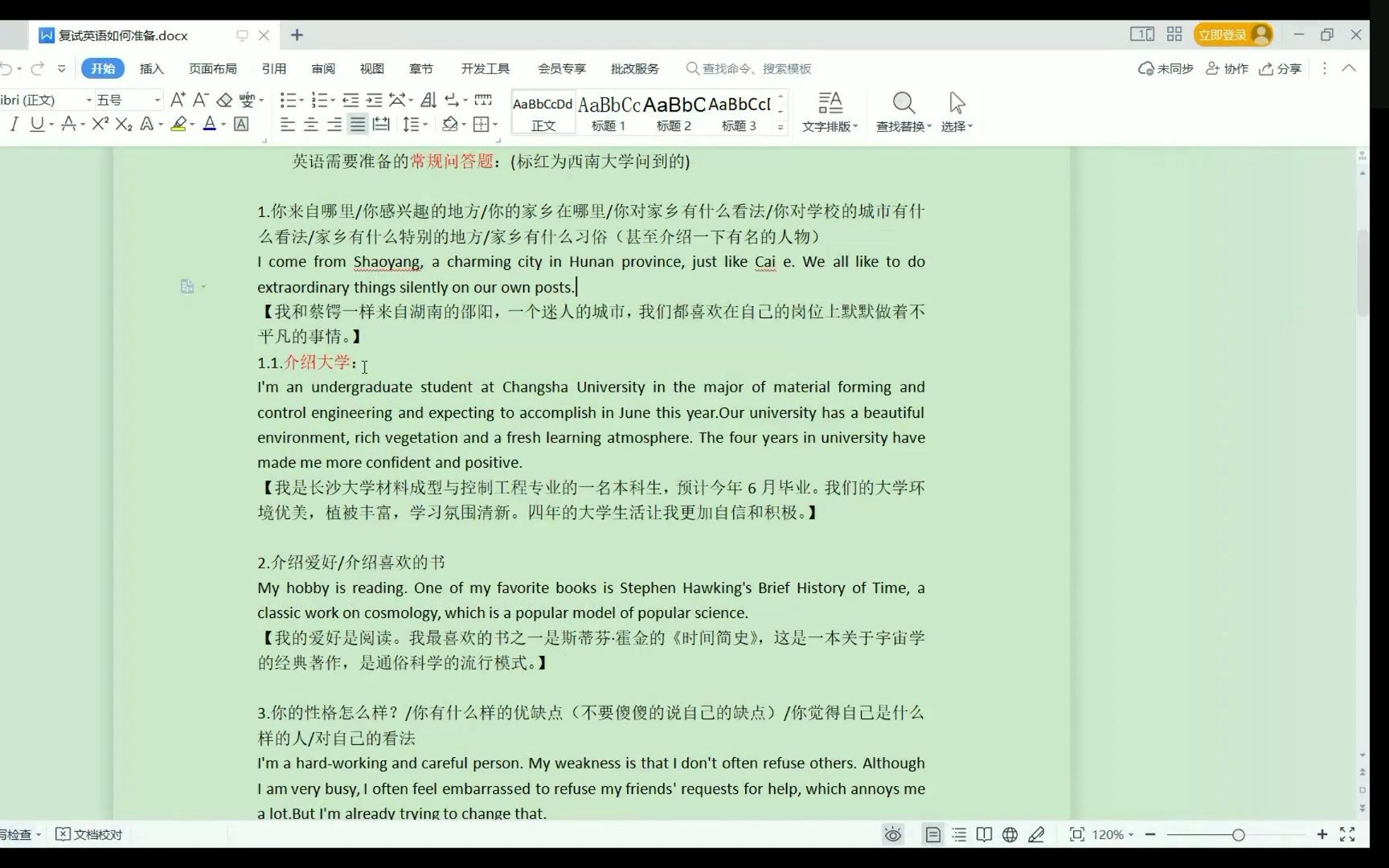This screenshot has width=1389, height=868.
Task: Apply paragraph shading fill
Action: pos(449,124)
